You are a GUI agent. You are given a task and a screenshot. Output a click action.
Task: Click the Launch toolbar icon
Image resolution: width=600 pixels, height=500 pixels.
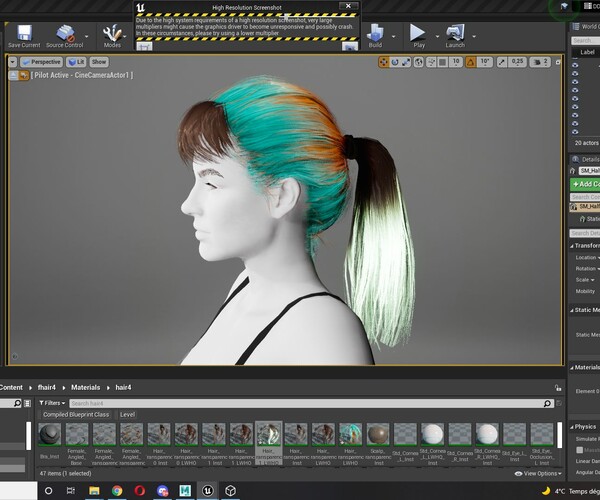[x=455, y=36]
